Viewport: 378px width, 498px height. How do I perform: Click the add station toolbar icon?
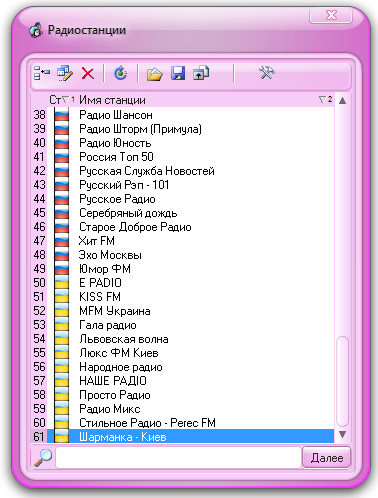click(x=42, y=73)
